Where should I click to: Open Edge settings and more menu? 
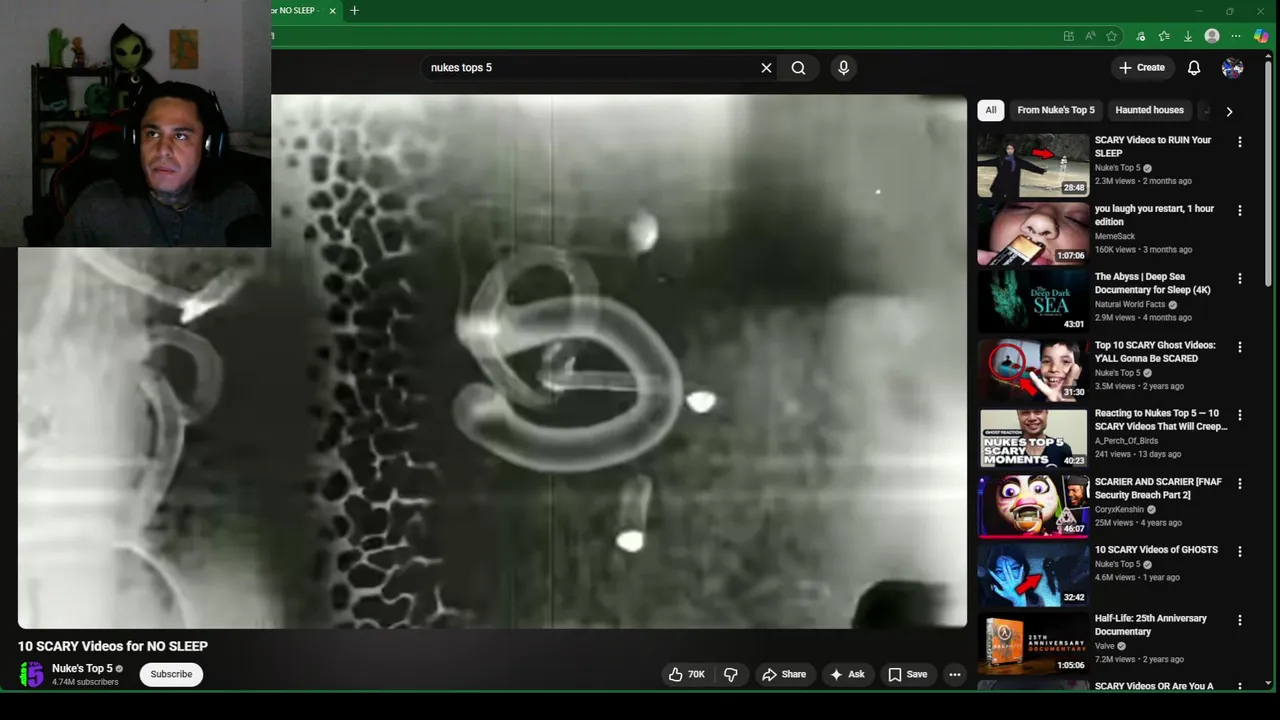coord(1236,36)
